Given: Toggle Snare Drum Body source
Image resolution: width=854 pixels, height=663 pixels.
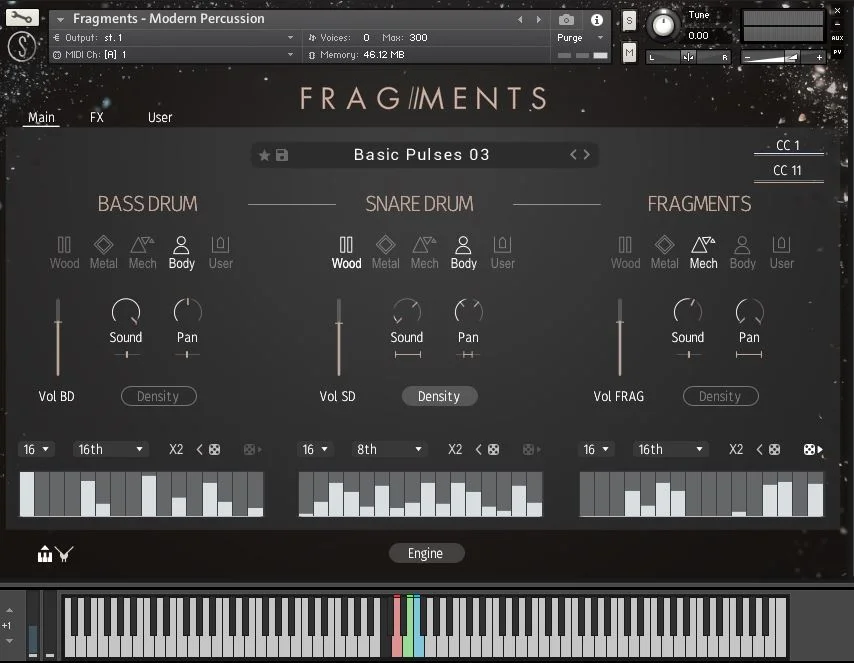Looking at the screenshot, I should [x=463, y=253].
